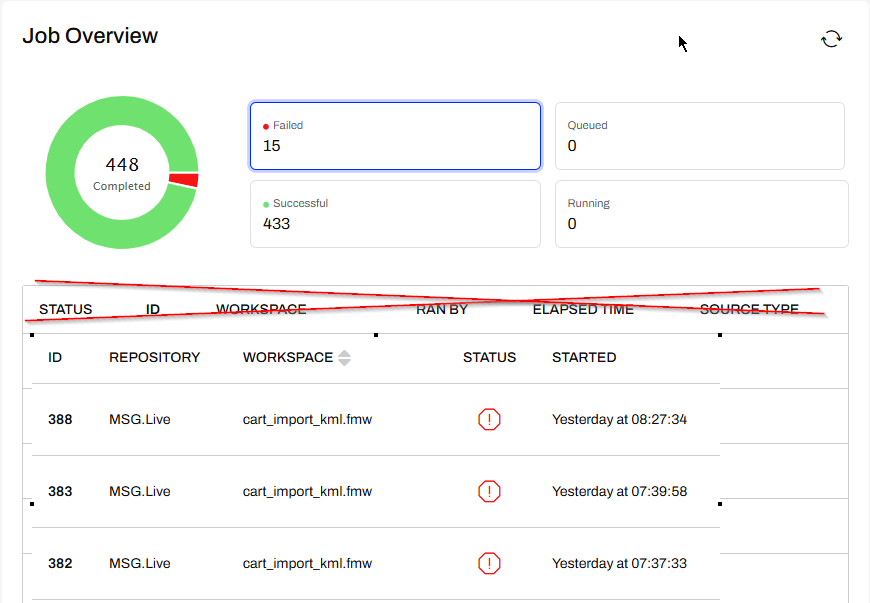Click the red failed donut segment
The height and width of the screenshot is (603, 870).
pos(184,180)
